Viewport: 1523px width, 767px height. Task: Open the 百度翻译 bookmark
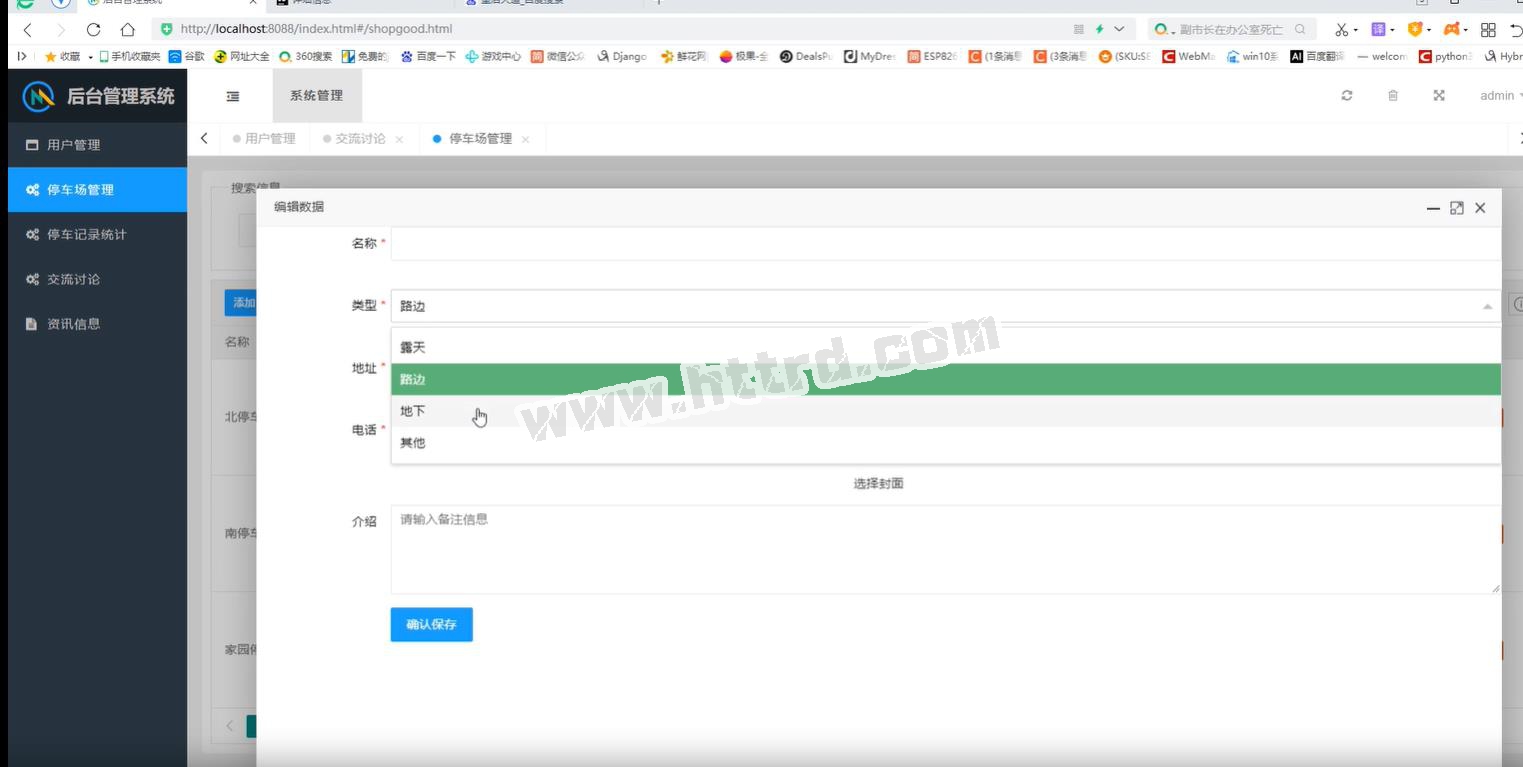tap(1317, 57)
